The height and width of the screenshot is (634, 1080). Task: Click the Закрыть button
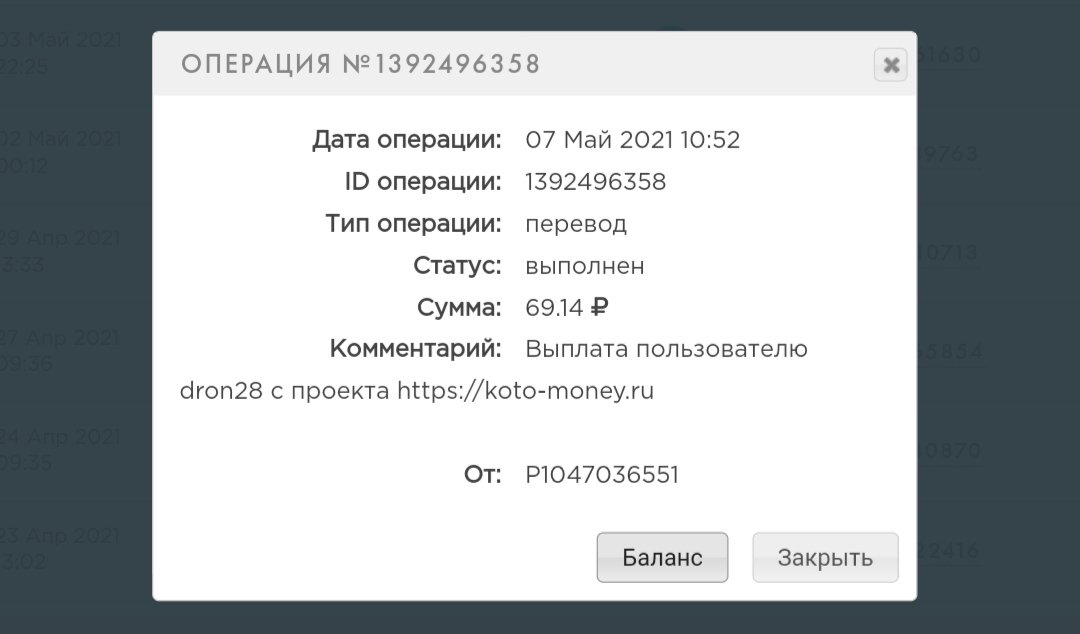pyautogui.click(x=825, y=557)
